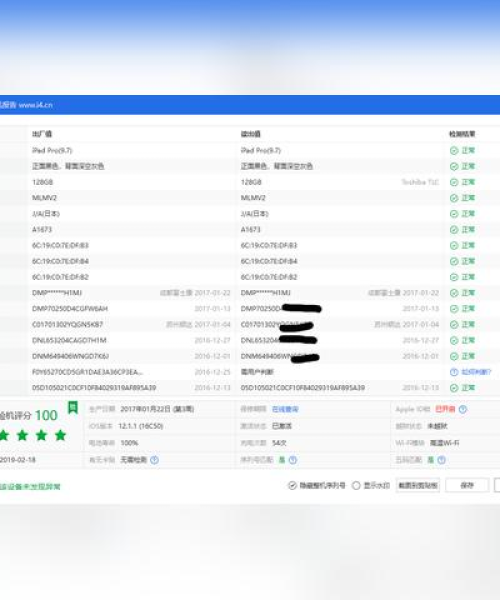Image resolution: width=500 pixels, height=600 pixels.
Task: Click the 截图到剪贴板 button
Action: [418, 485]
